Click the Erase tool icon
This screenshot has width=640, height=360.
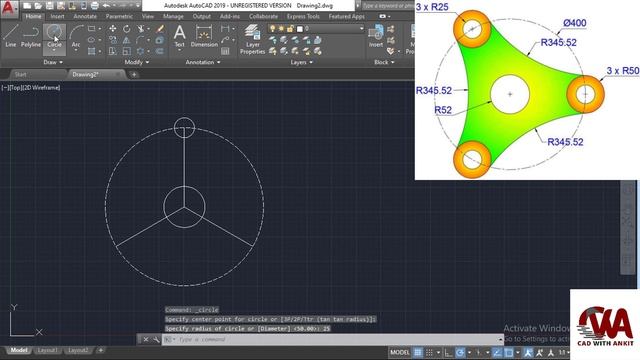pos(160,29)
